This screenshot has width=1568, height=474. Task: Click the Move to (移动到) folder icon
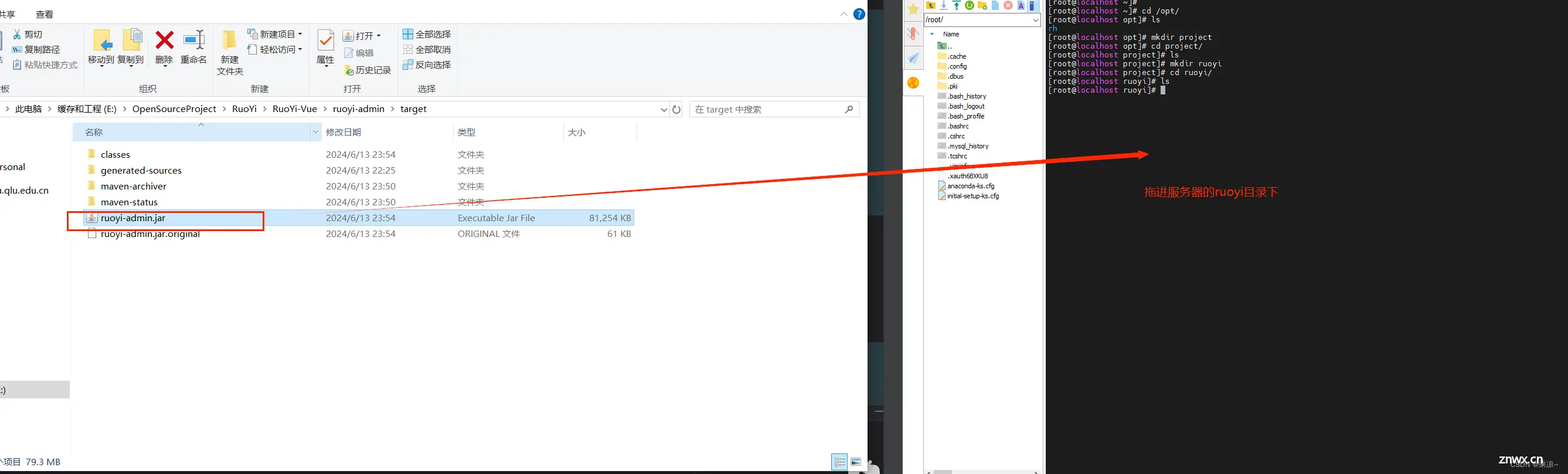(102, 40)
